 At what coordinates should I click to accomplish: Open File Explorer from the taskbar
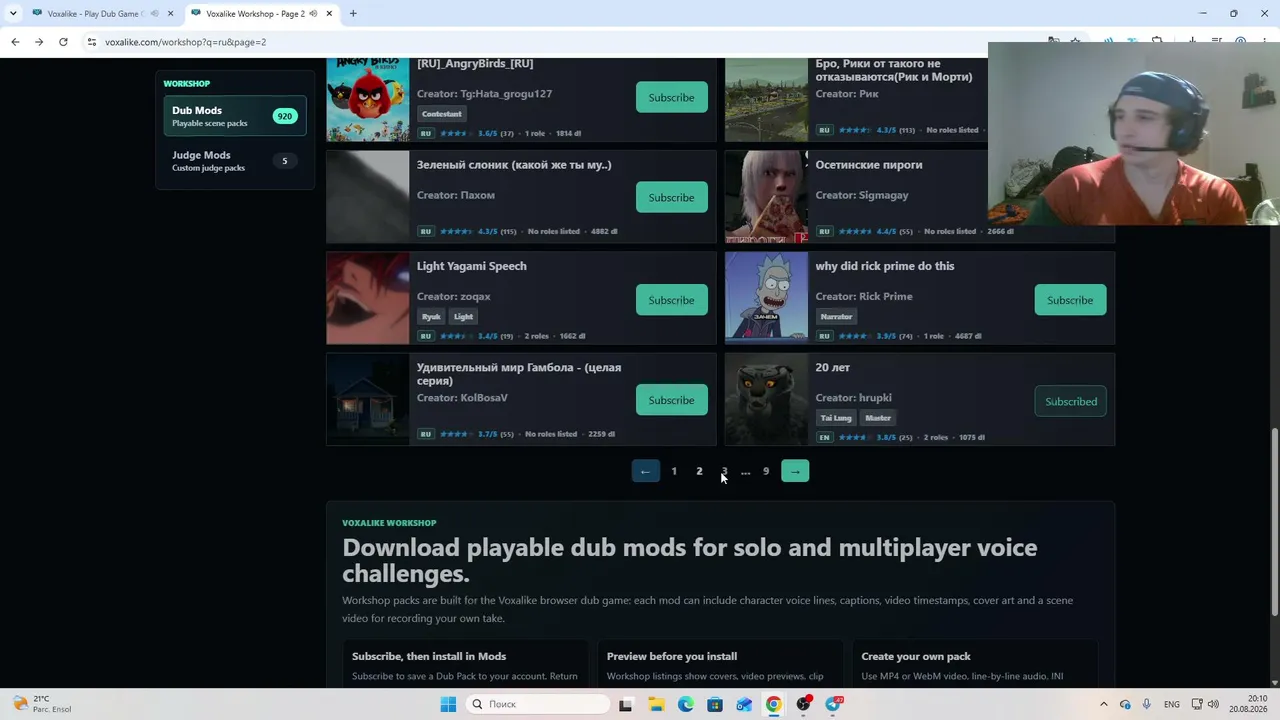click(x=656, y=704)
